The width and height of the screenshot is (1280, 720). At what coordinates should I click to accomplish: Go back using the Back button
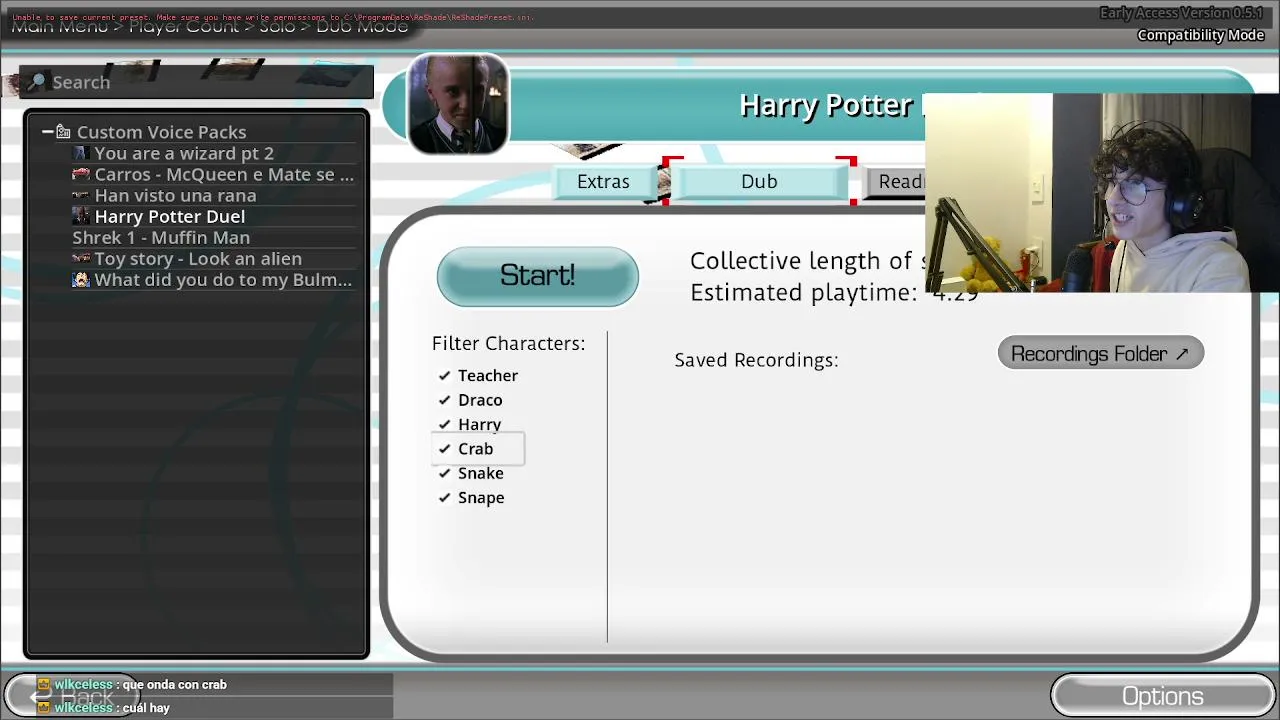(x=72, y=696)
